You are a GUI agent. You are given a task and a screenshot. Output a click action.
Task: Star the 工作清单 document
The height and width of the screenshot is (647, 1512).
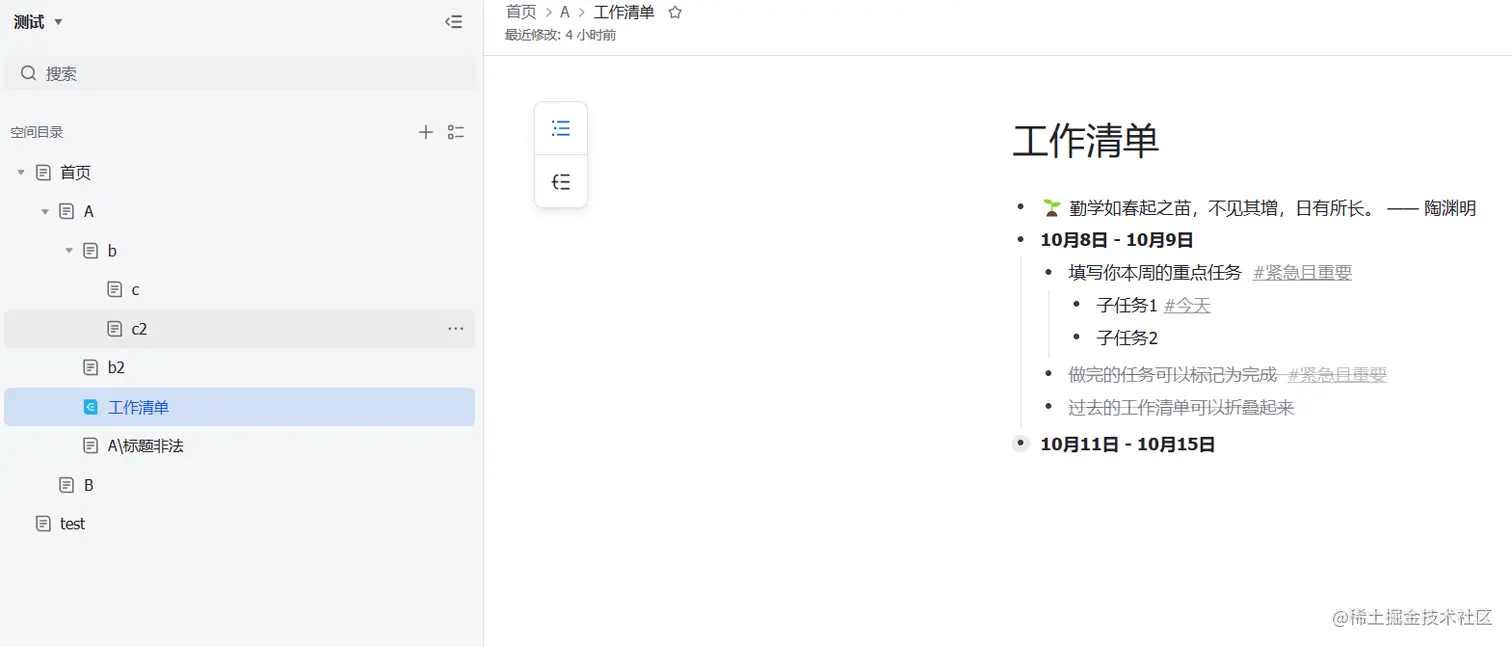click(x=675, y=11)
